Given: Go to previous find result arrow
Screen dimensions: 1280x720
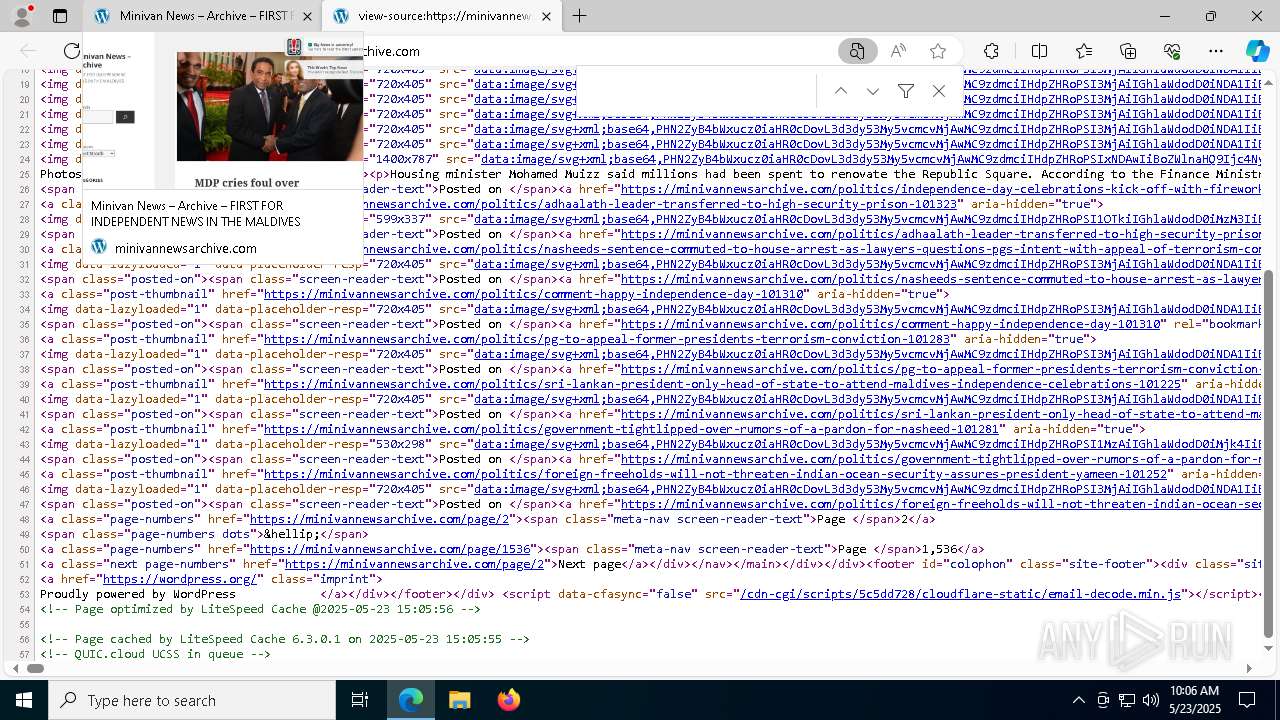Looking at the screenshot, I should [841, 91].
